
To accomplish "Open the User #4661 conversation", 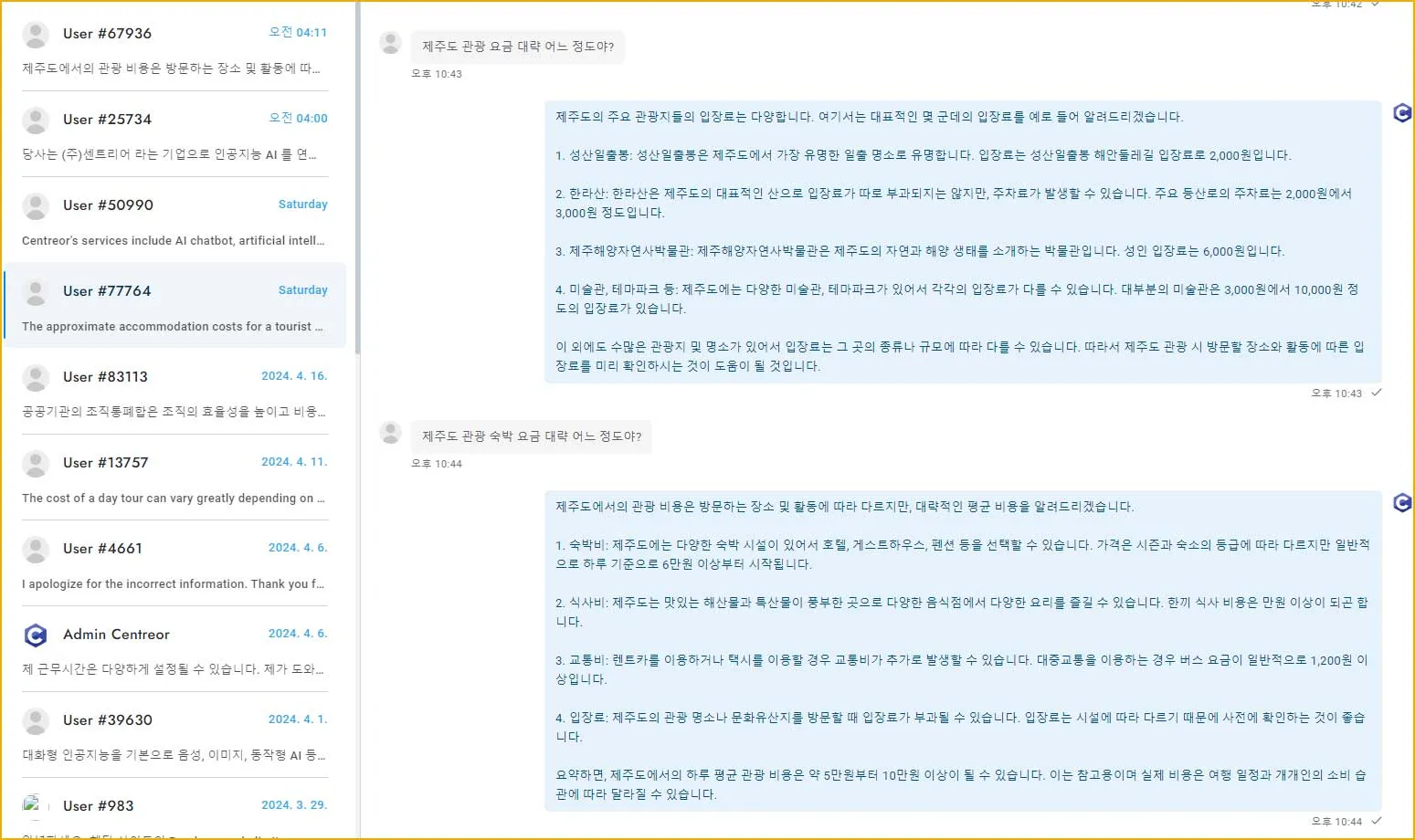I will (174, 564).
